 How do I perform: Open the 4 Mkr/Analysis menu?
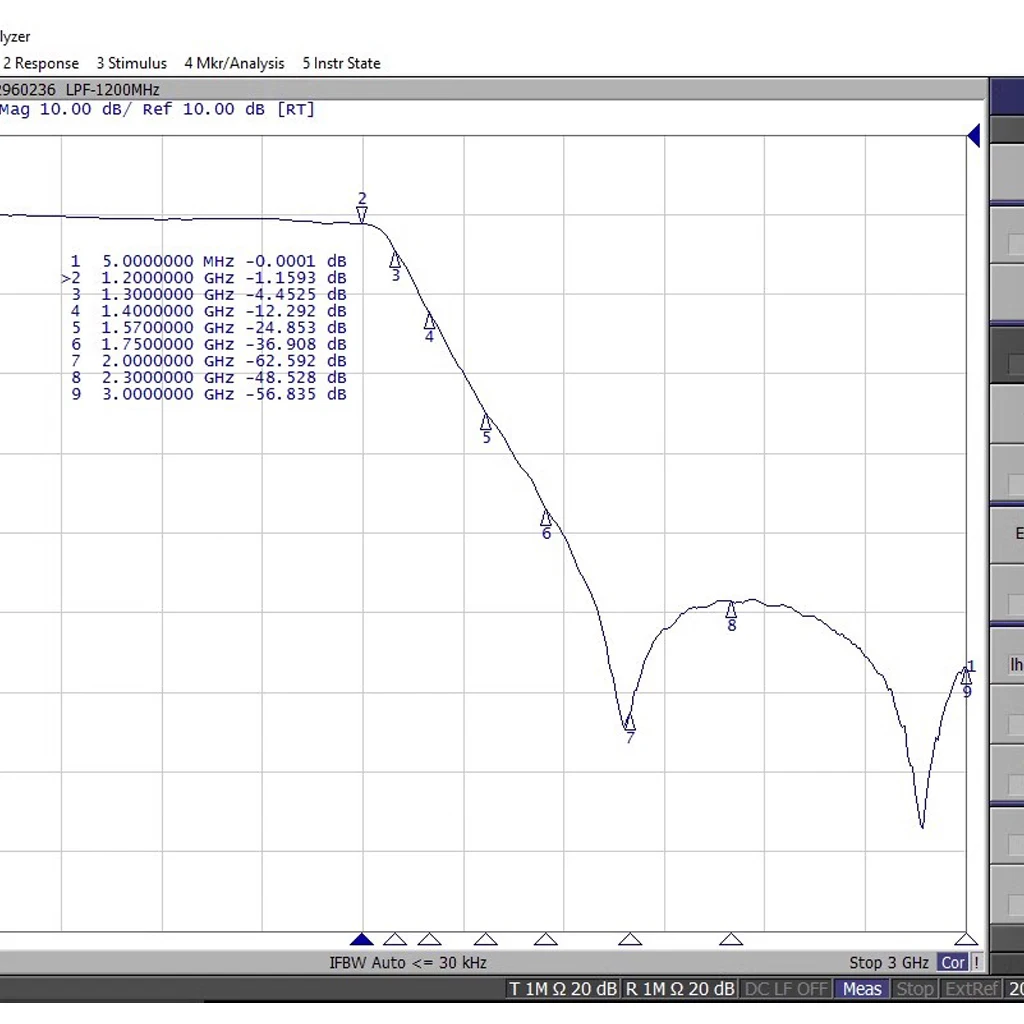tap(234, 63)
